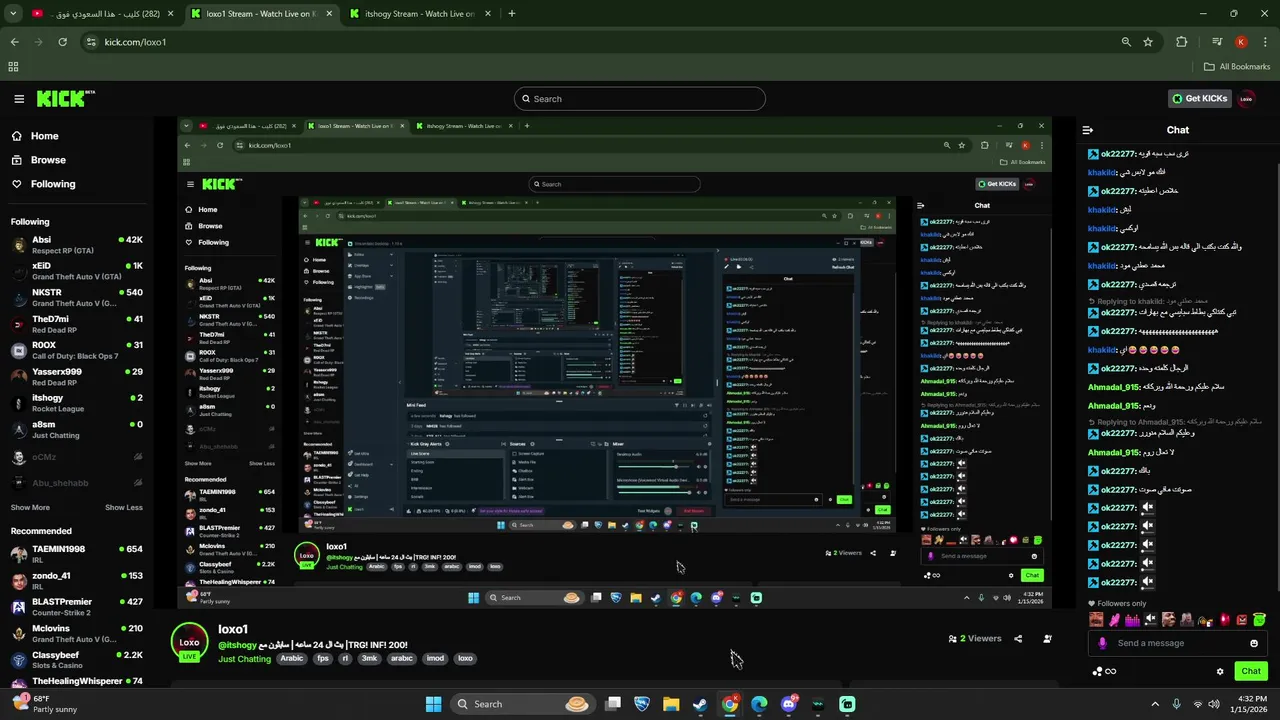The image size is (1280, 720).
Task: Show hidden system tray icons
Action: (x=1155, y=704)
